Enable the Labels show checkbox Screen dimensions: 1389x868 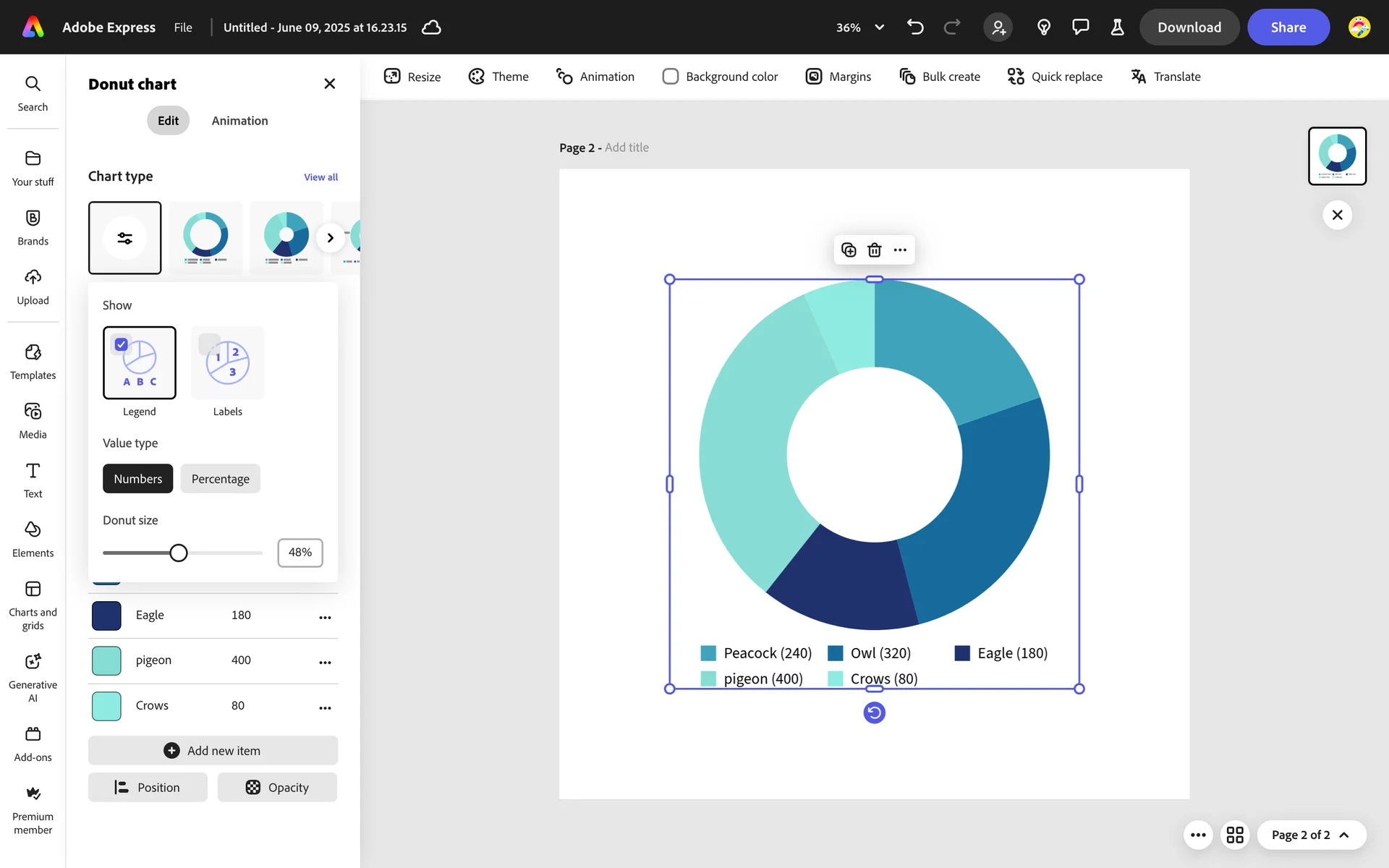pos(210,344)
